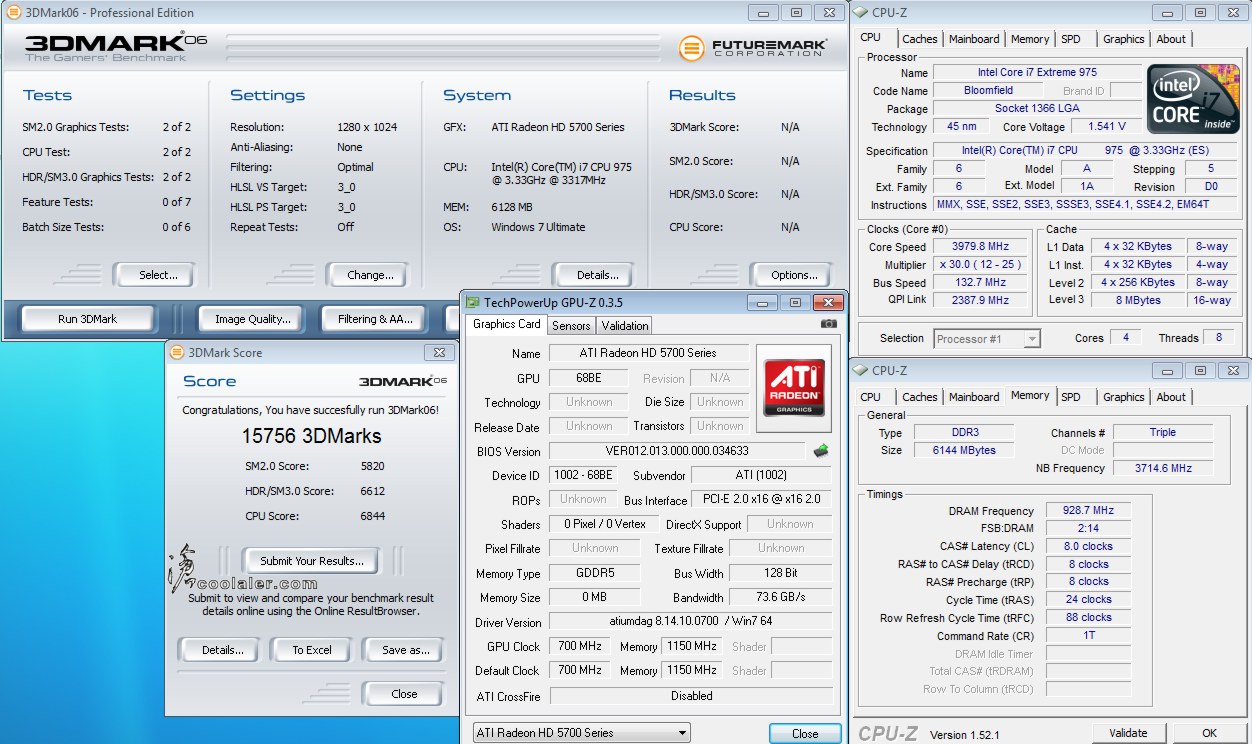
Task: Click the GPU-Z BIOS Version field
Action: click(677, 451)
